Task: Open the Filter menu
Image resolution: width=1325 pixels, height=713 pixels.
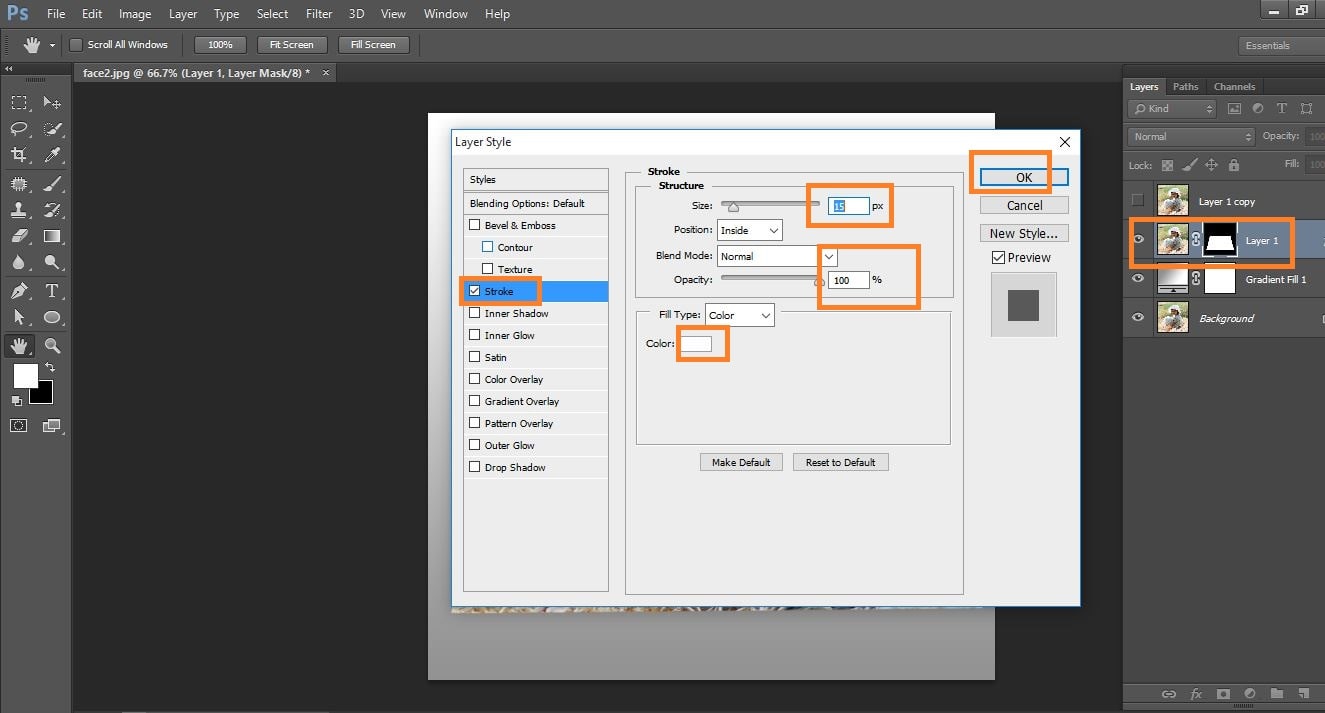Action: 319,14
